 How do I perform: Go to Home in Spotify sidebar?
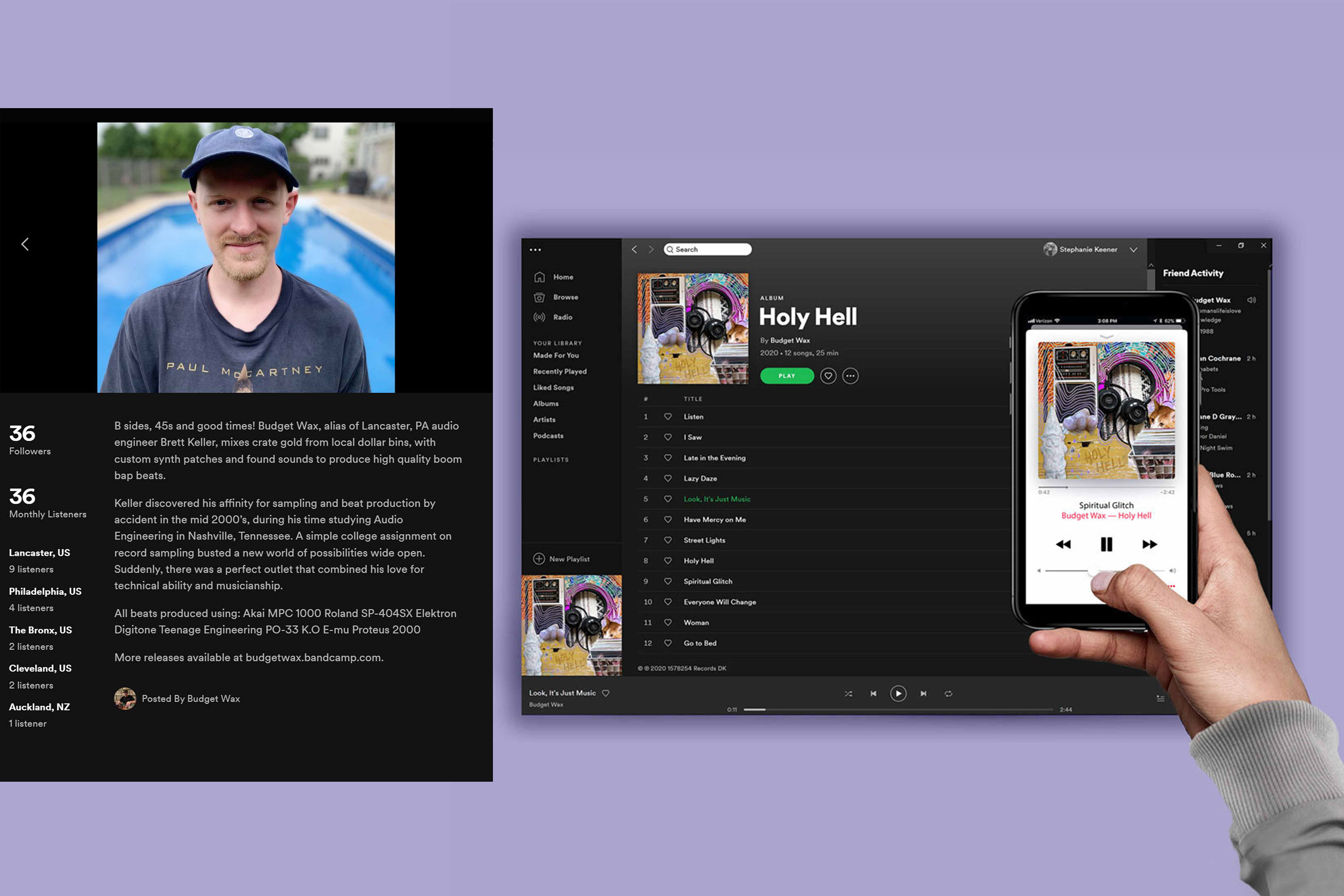click(x=563, y=277)
